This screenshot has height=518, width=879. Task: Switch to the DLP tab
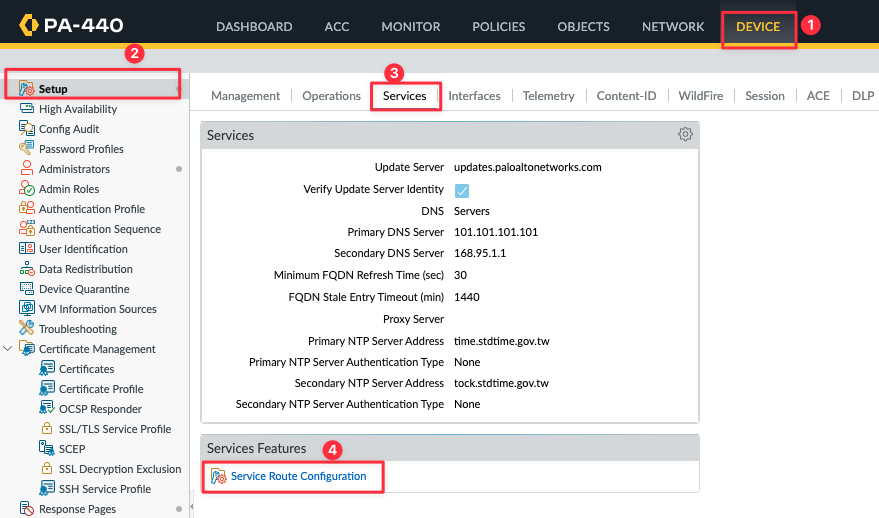(863, 96)
